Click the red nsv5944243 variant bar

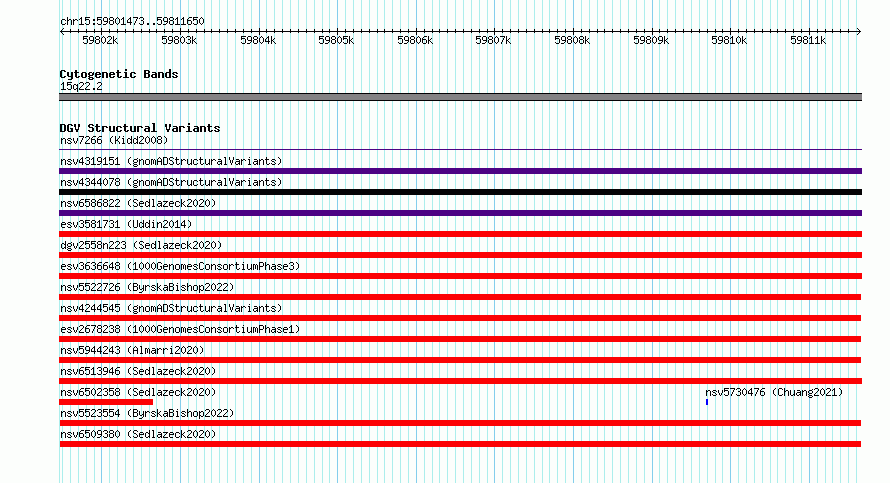(x=460, y=360)
